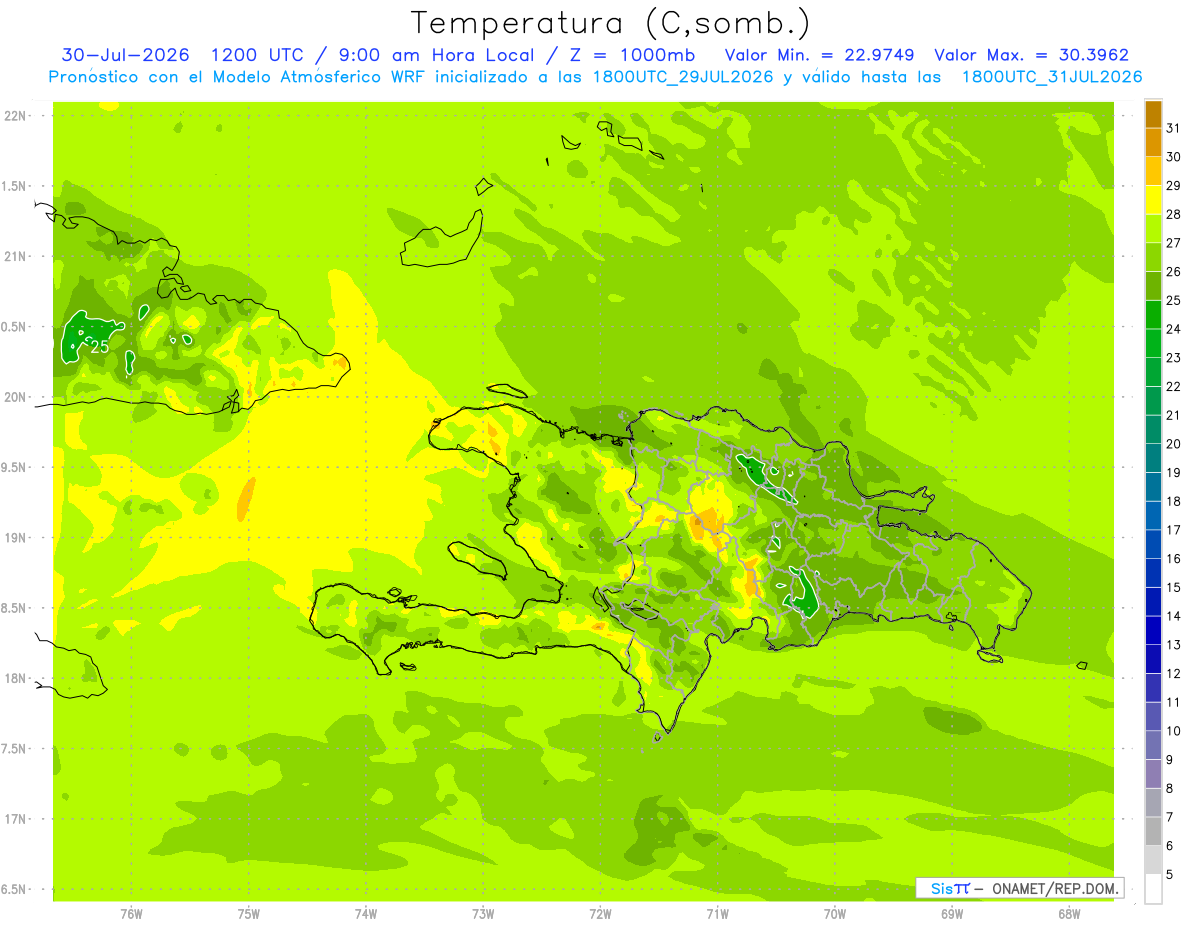Click the '72W' longitude label
This screenshot has width=1200, height=927.
click(x=600, y=913)
